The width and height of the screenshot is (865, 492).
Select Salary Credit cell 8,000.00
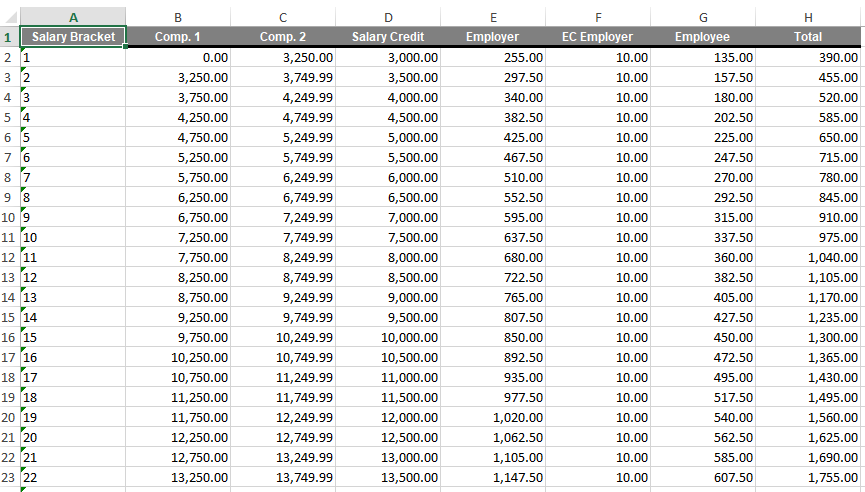click(388, 258)
